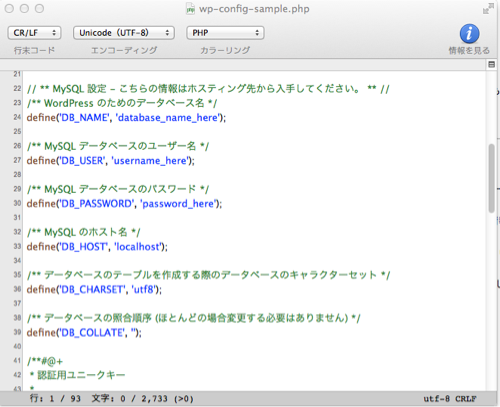Click the character count '文字: 0 / 2,733' status
Viewport: 500px width, 407px height.
point(143,398)
